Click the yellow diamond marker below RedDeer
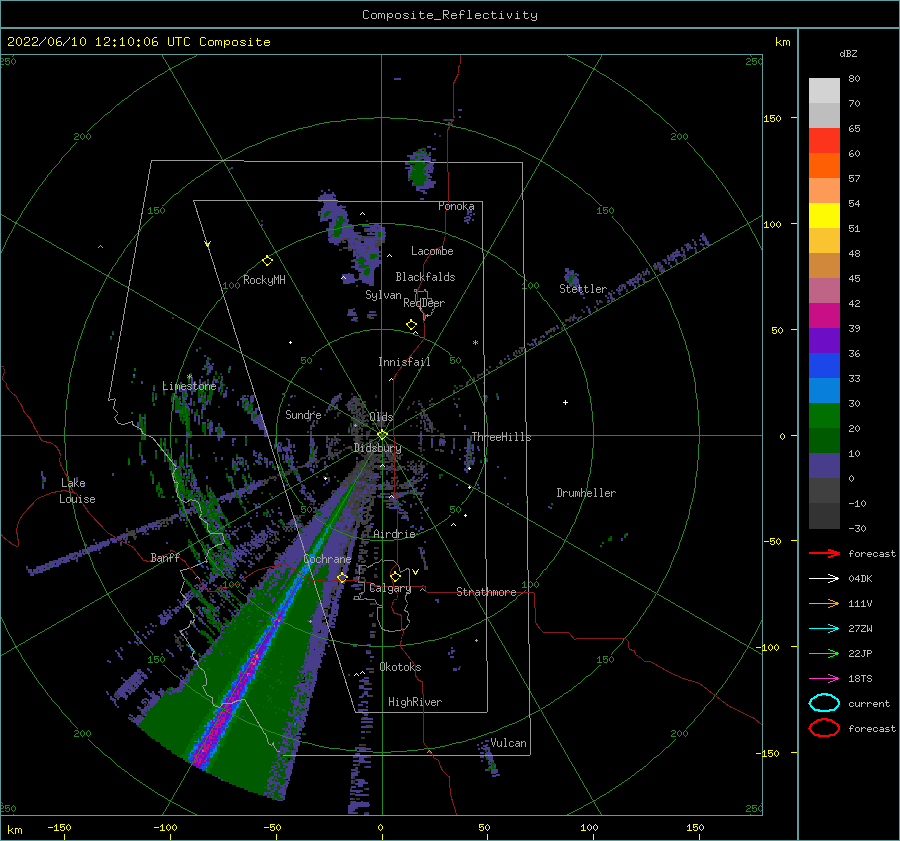 pos(411,325)
